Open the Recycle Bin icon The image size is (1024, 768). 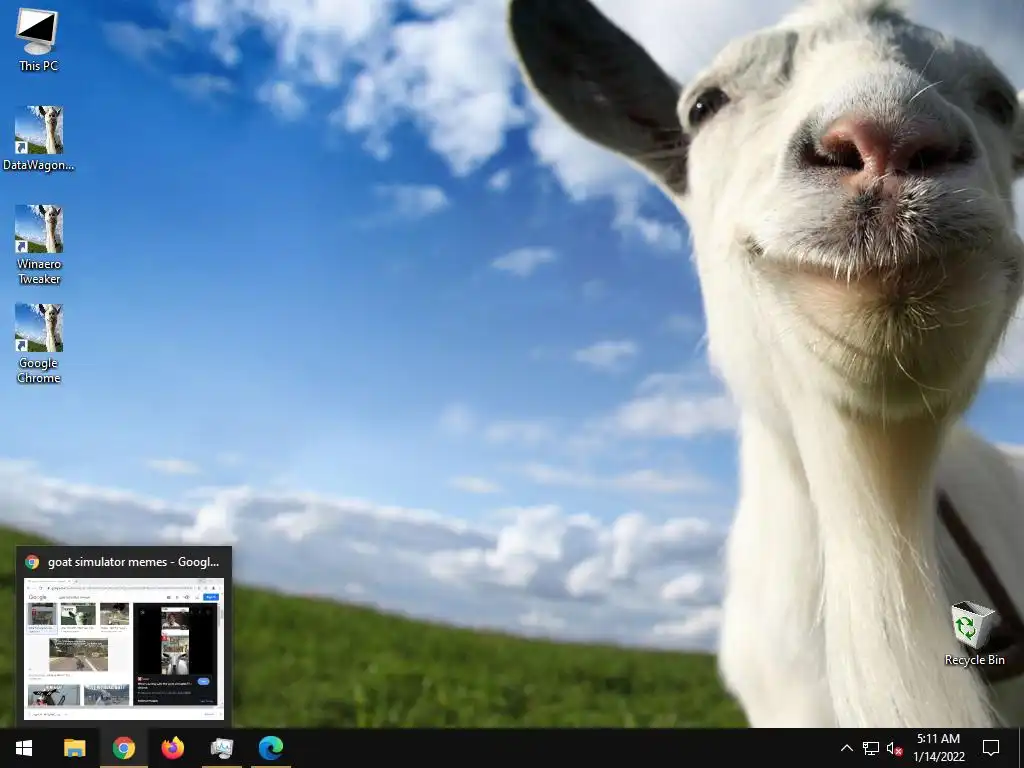(x=974, y=633)
